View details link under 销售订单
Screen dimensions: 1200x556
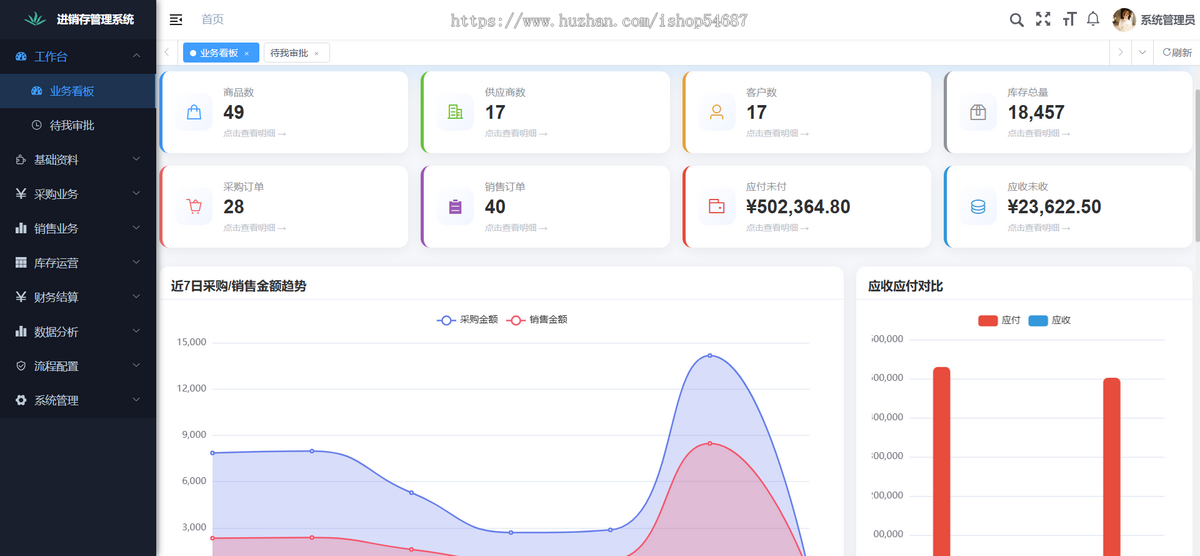(x=516, y=228)
